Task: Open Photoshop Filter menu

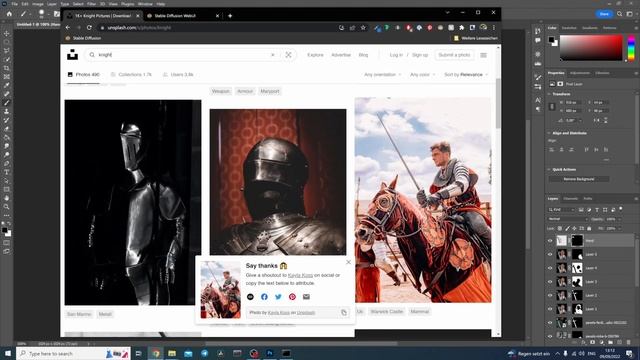Action: (91, 4)
